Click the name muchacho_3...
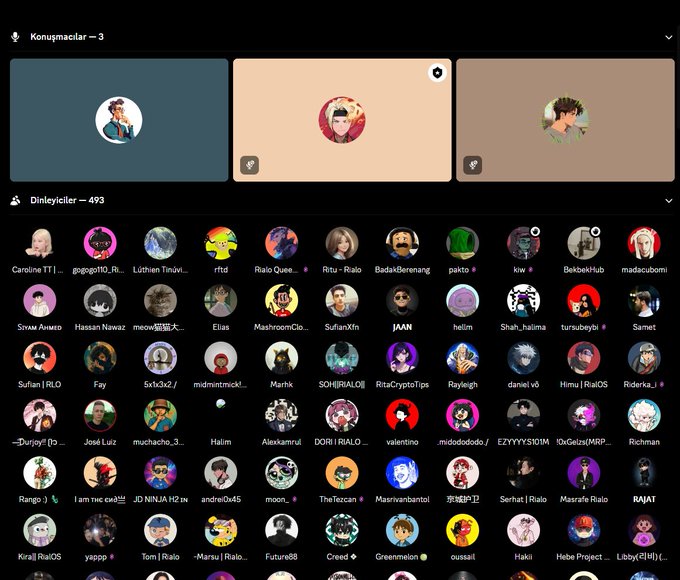The height and width of the screenshot is (580, 680). (158, 442)
